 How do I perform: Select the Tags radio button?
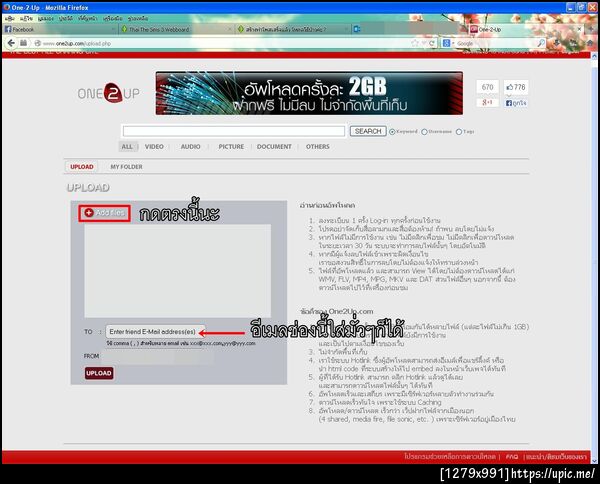pyautogui.click(x=459, y=132)
